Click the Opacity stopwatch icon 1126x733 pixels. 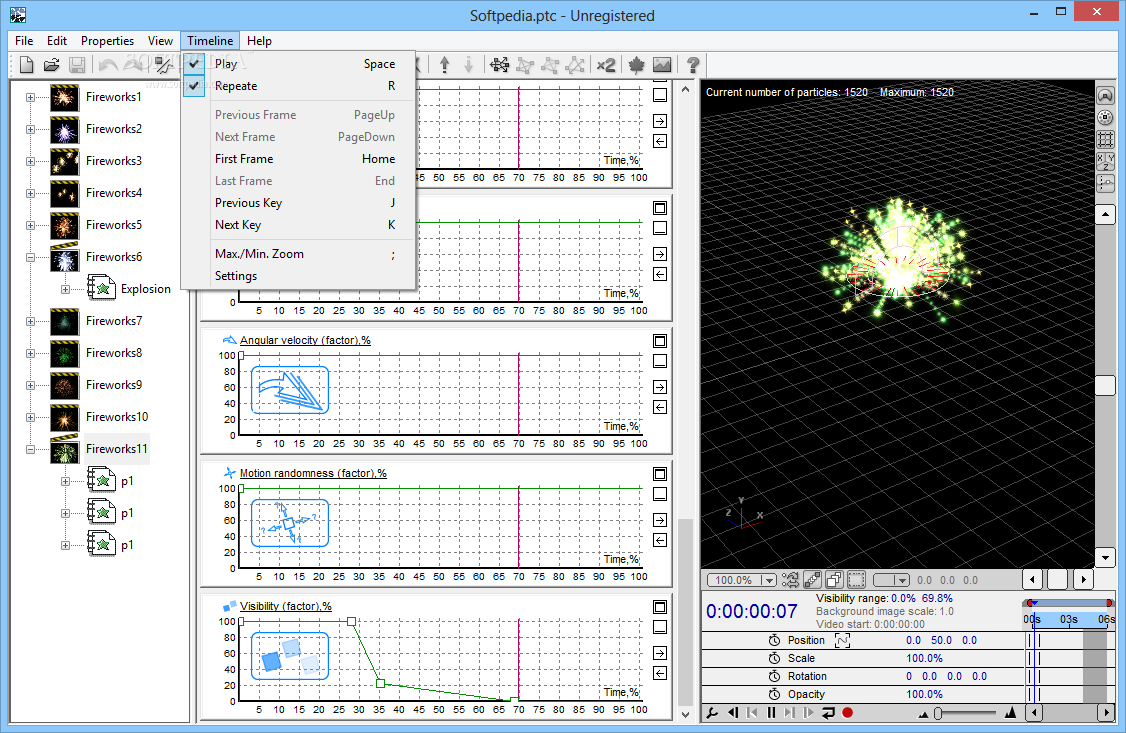[x=774, y=694]
